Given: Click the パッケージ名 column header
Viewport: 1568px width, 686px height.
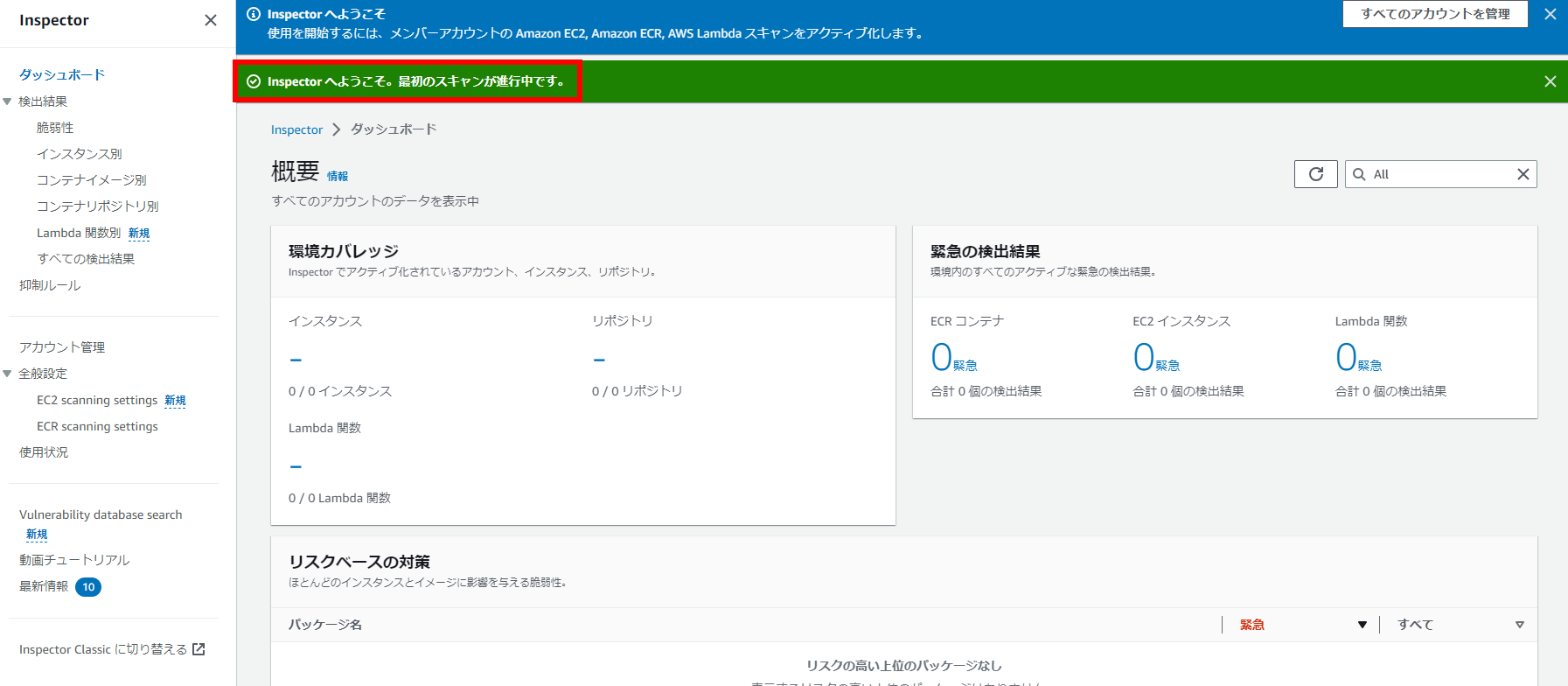Looking at the screenshot, I should 325,625.
